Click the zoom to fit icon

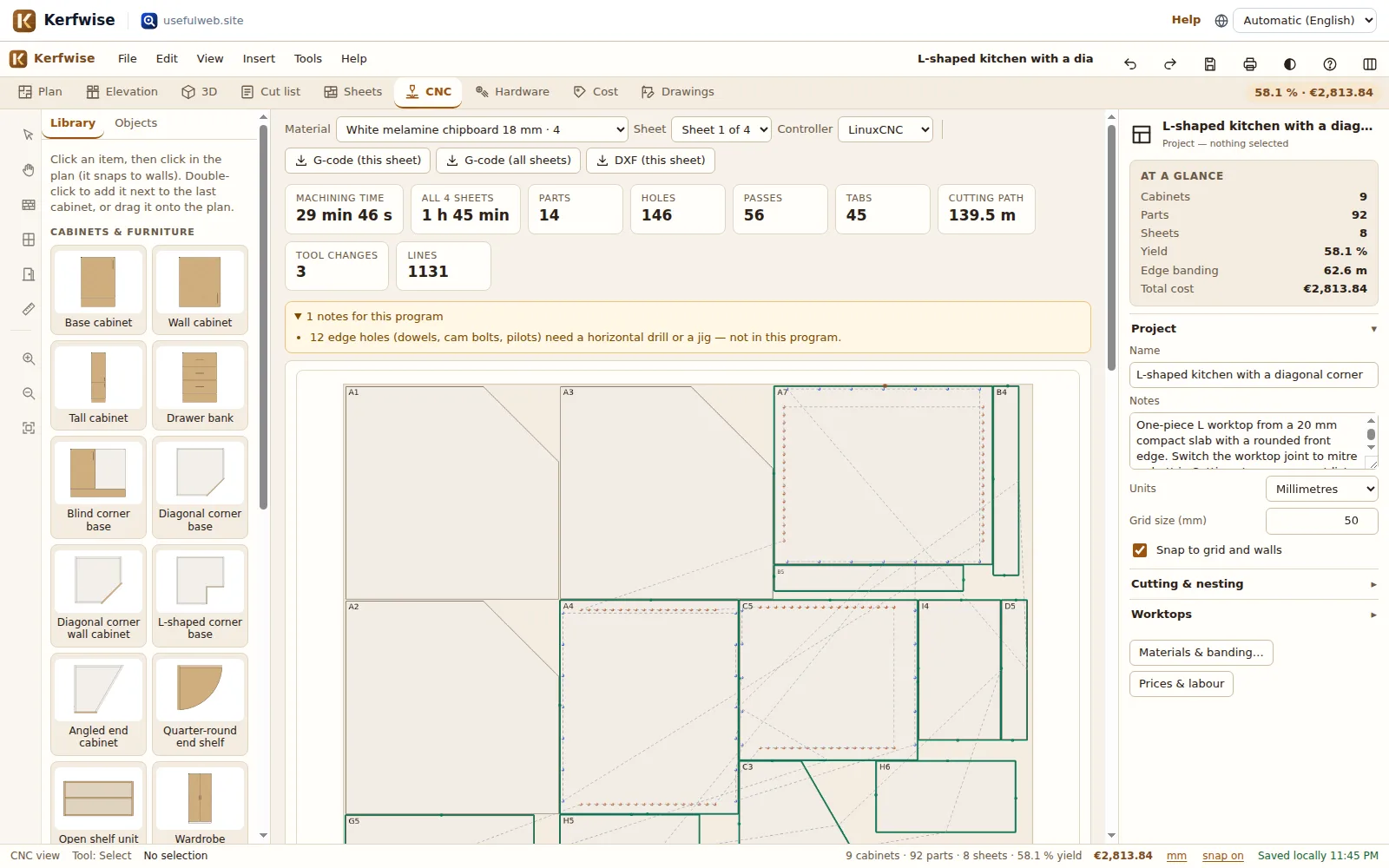pos(29,428)
